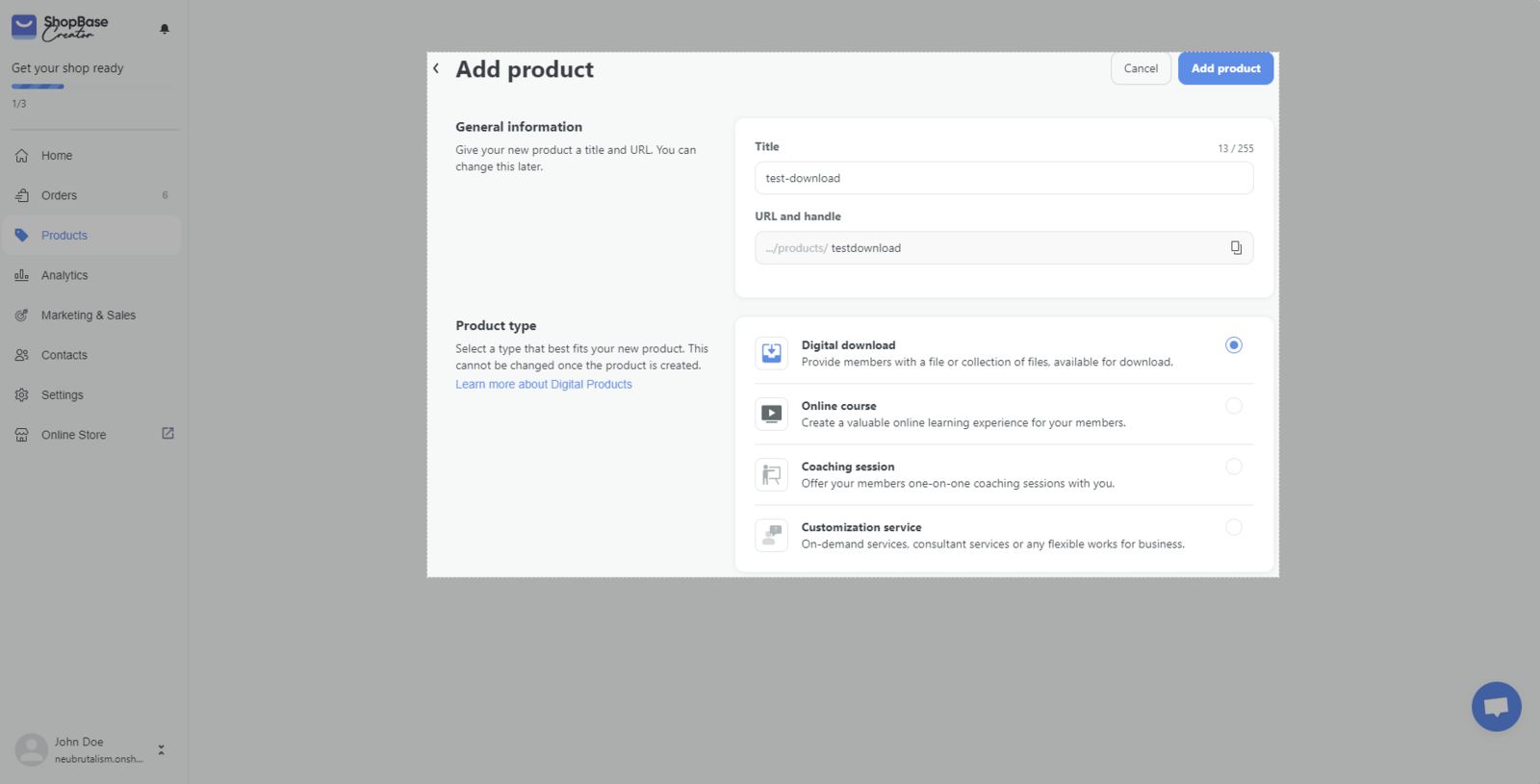
Task: Click the Title input field
Action: click(1004, 178)
